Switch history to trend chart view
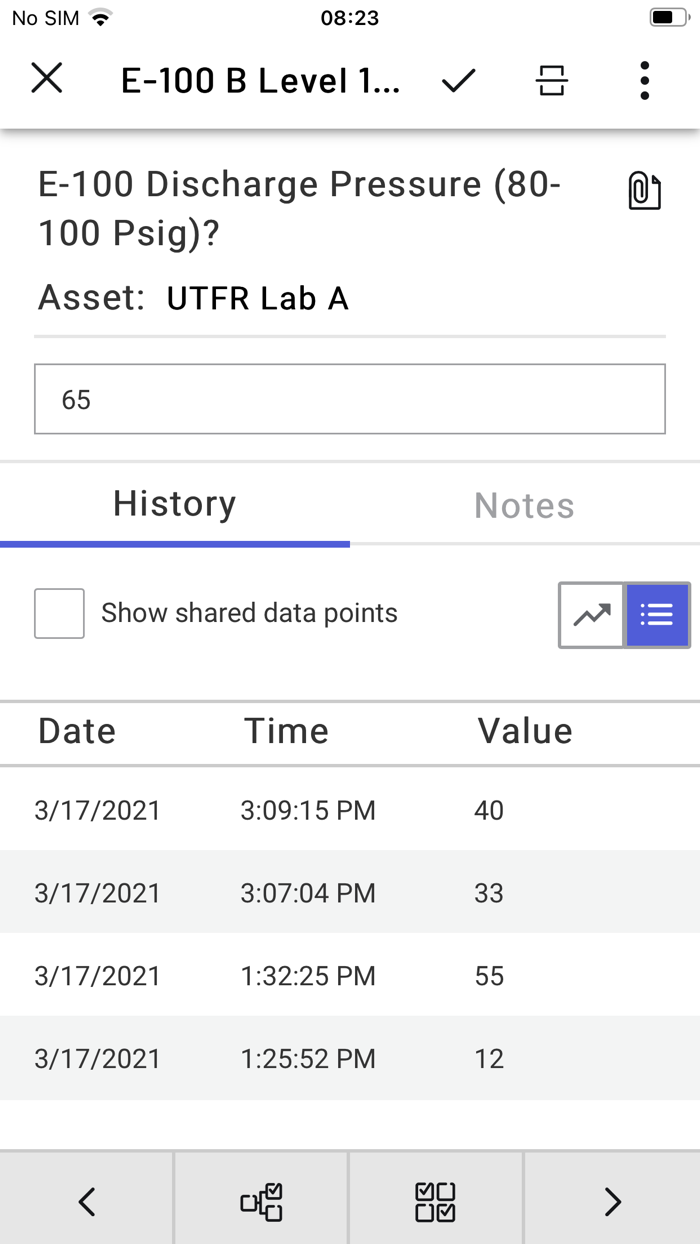Image resolution: width=700 pixels, height=1244 pixels. pyautogui.click(x=592, y=615)
